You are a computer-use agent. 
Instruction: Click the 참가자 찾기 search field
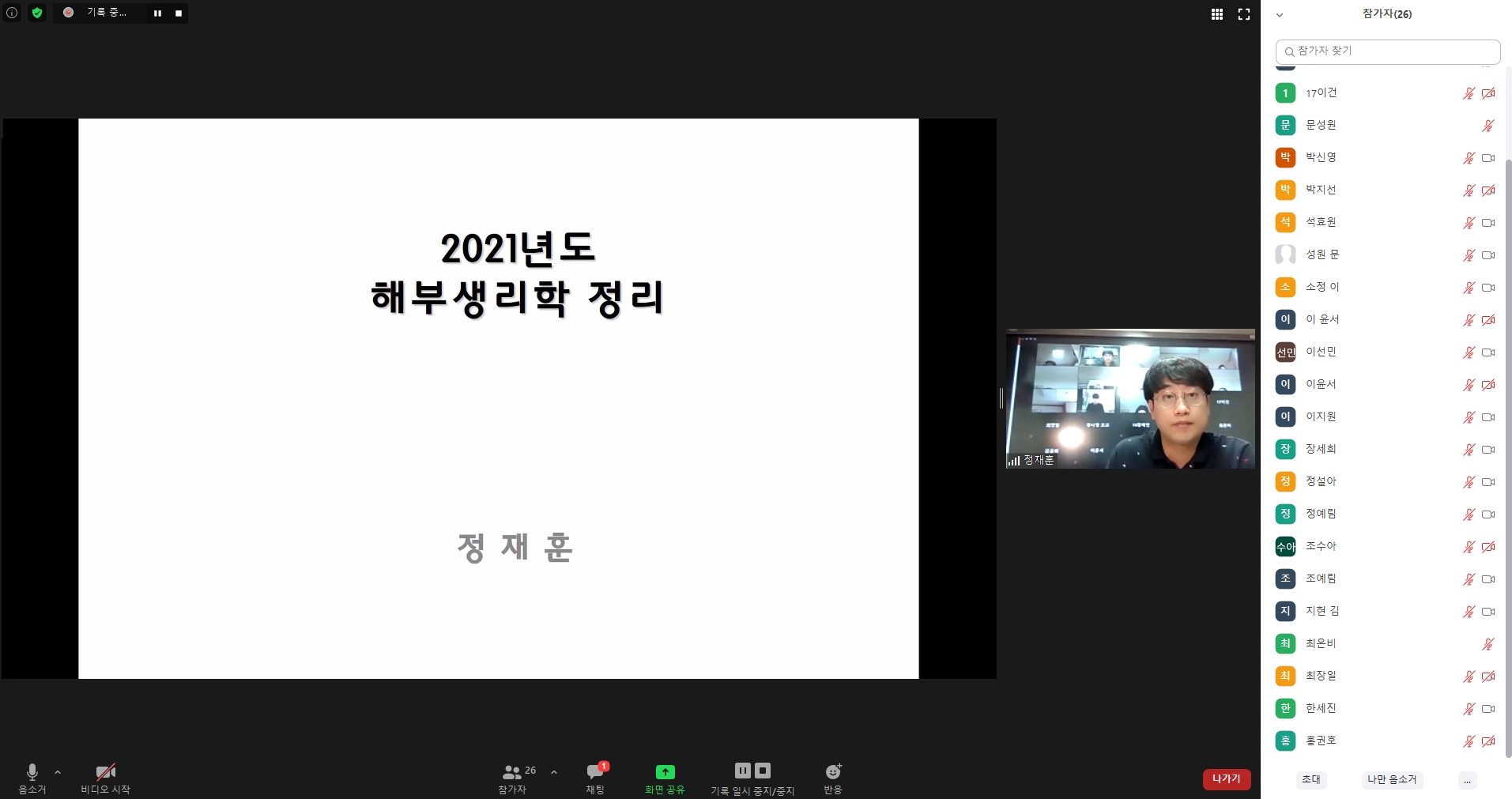1386,51
